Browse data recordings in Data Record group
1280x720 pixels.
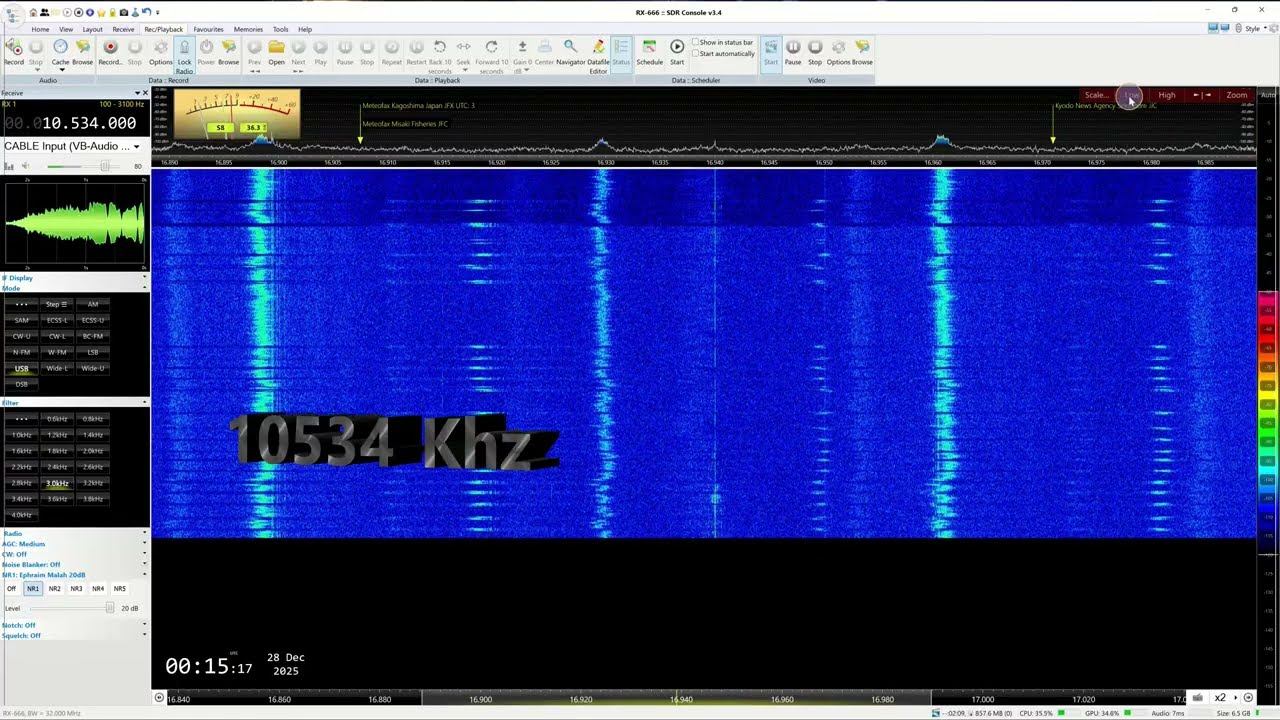[x=229, y=52]
